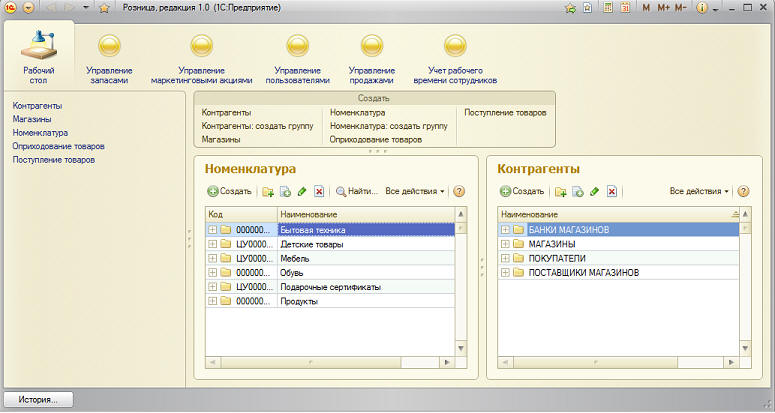
Task: Open Контрагенты in the left navigation panel
Action: (x=38, y=106)
